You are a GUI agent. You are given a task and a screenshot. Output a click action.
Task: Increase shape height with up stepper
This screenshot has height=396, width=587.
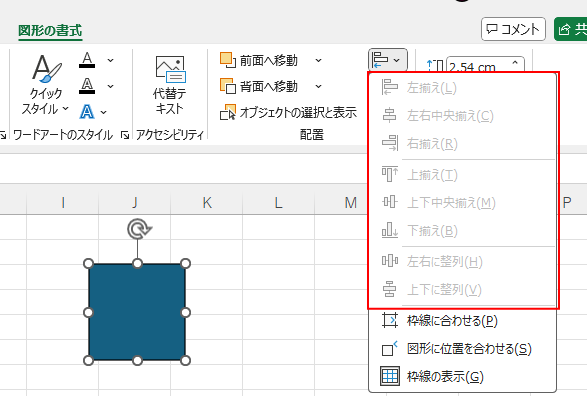click(x=515, y=63)
